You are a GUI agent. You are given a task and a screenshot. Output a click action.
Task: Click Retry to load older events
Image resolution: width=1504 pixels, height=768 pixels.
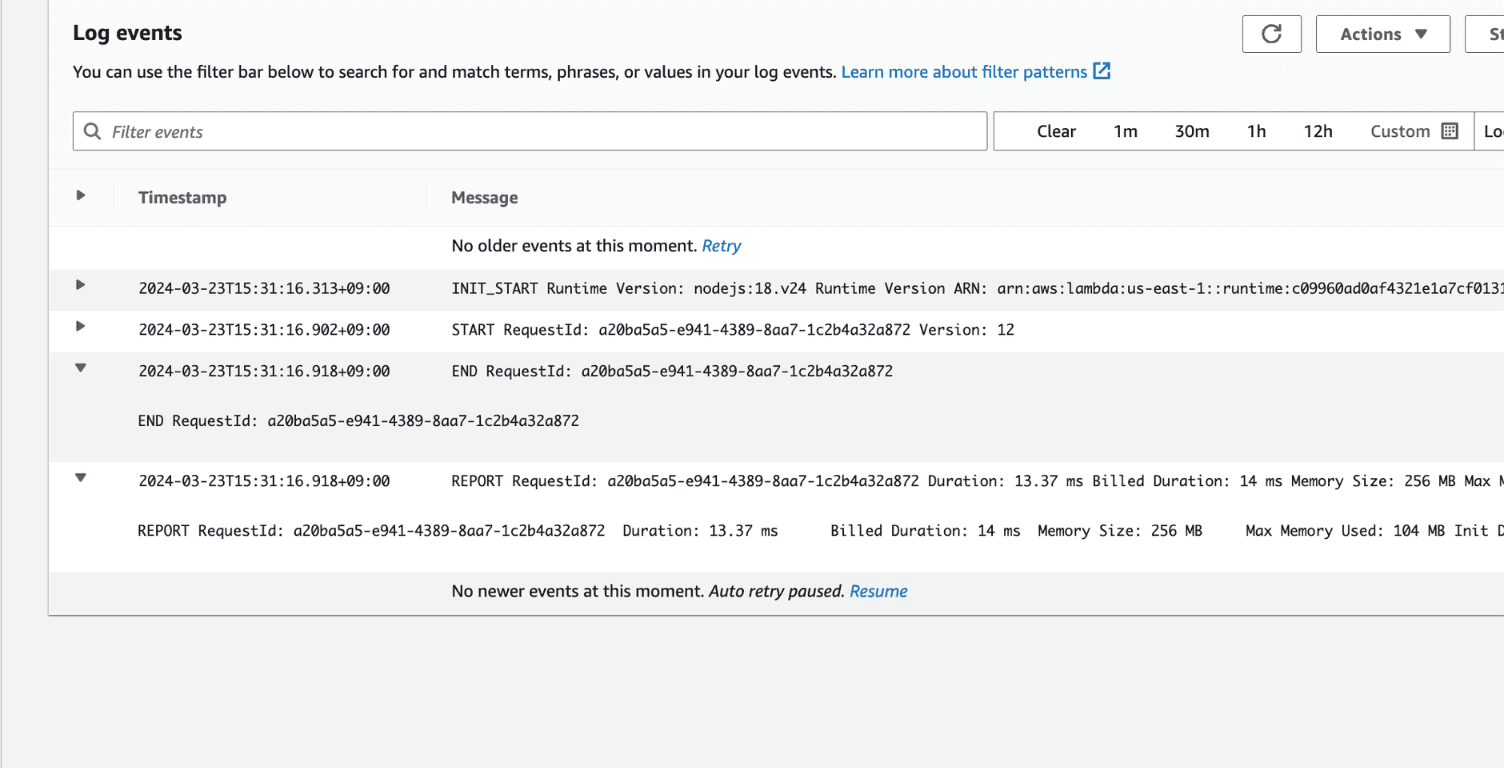(721, 246)
